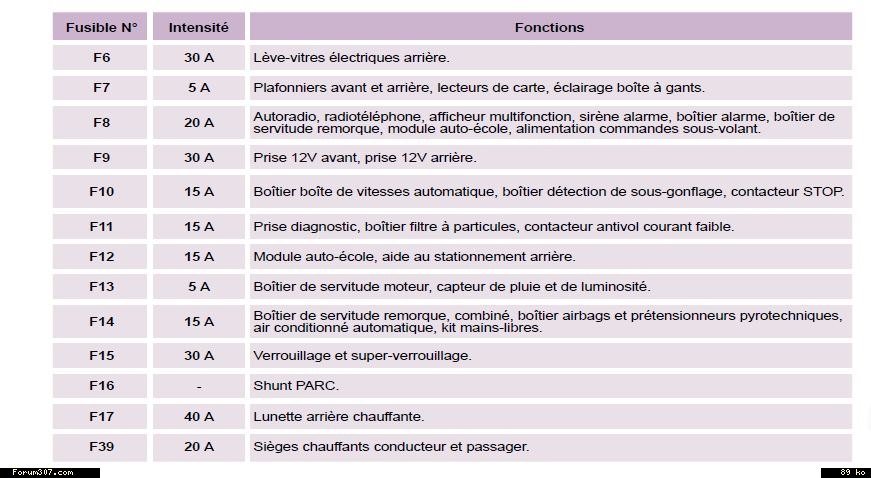Click the F14 fuse number cell
This screenshot has height=478, width=871.
[101, 322]
